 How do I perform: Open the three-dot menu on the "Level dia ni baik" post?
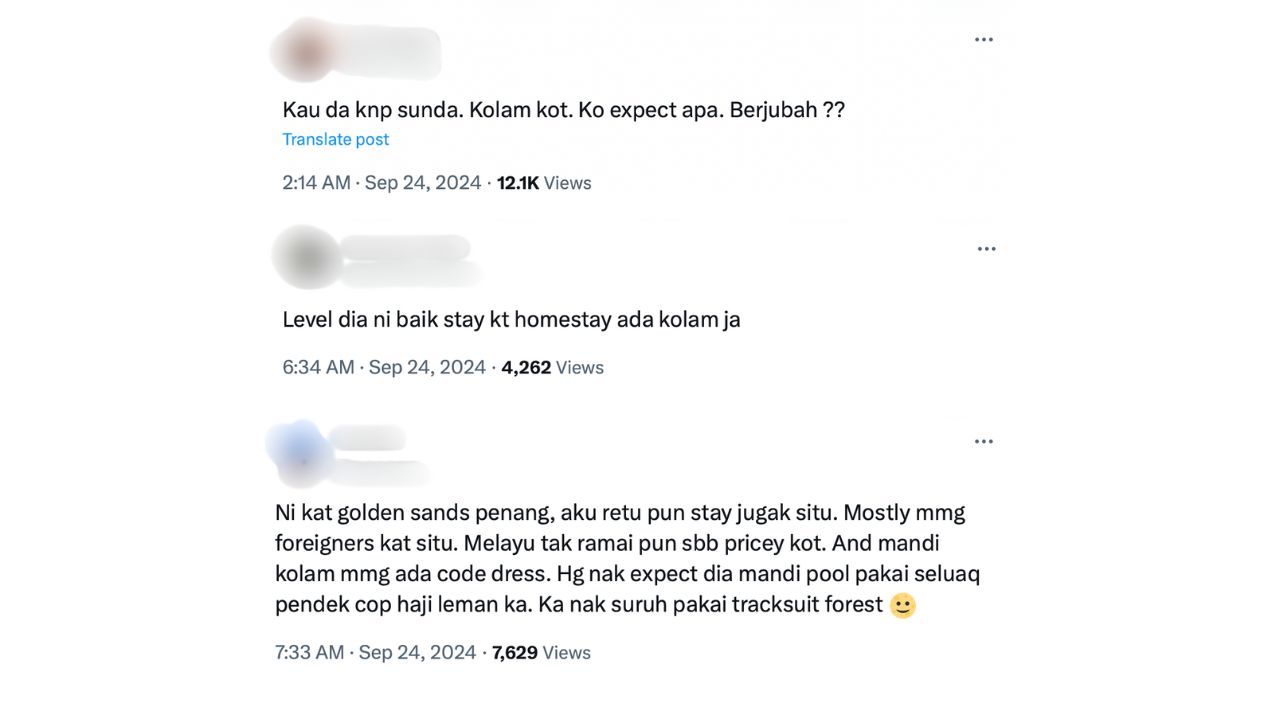click(x=987, y=249)
